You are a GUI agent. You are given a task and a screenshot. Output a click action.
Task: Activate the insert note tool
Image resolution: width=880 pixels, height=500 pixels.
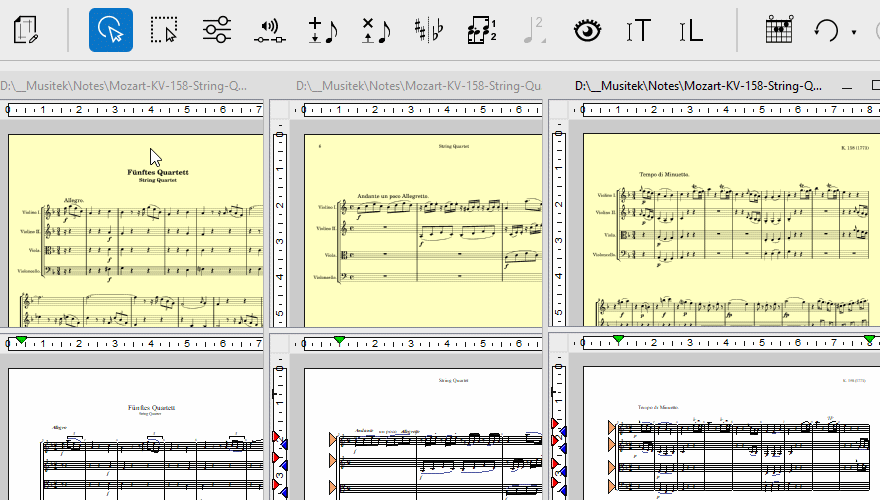(x=323, y=30)
